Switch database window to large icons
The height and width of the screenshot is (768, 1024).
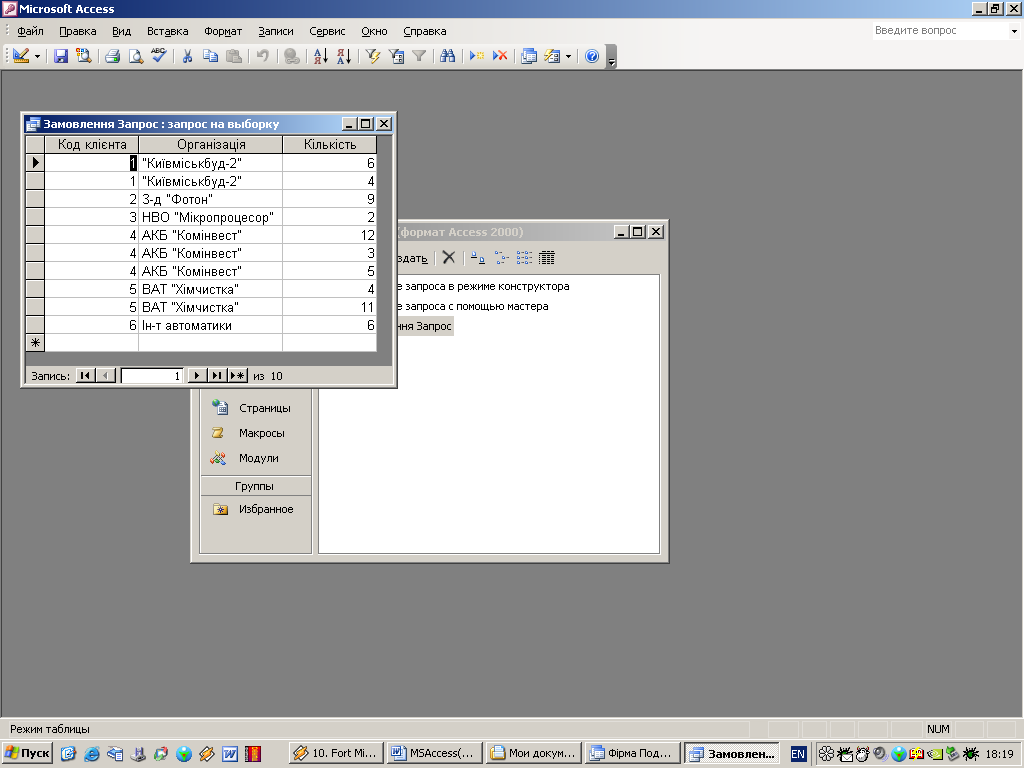478,258
